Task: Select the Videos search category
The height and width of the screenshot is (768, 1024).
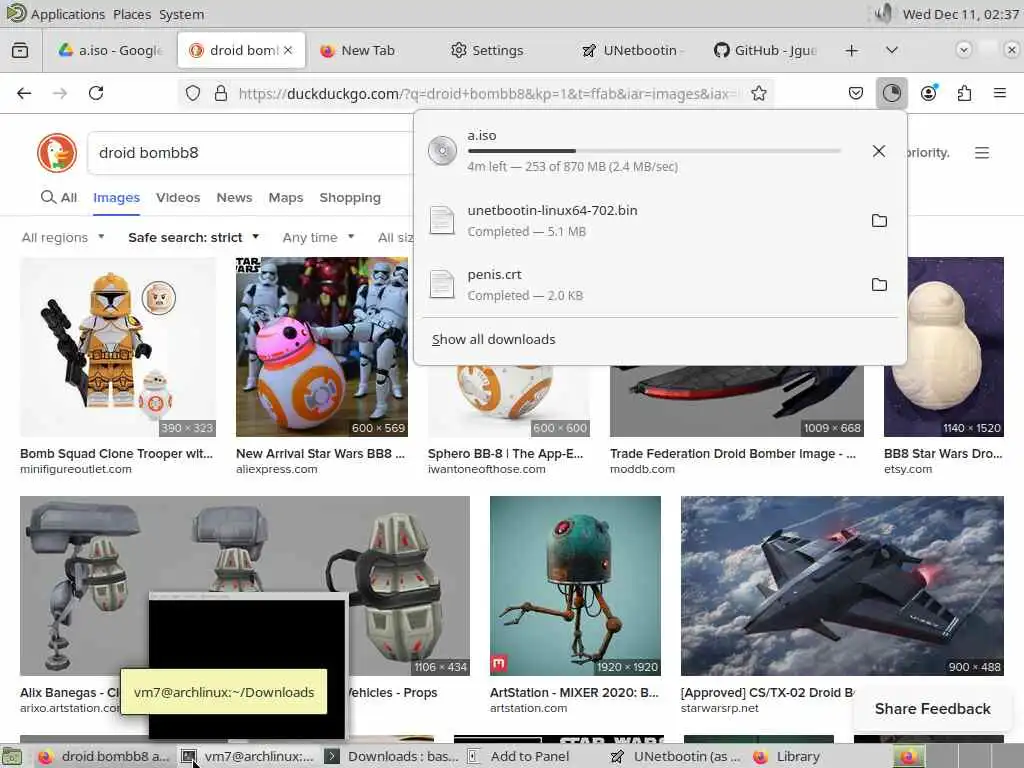Action: pos(178,197)
